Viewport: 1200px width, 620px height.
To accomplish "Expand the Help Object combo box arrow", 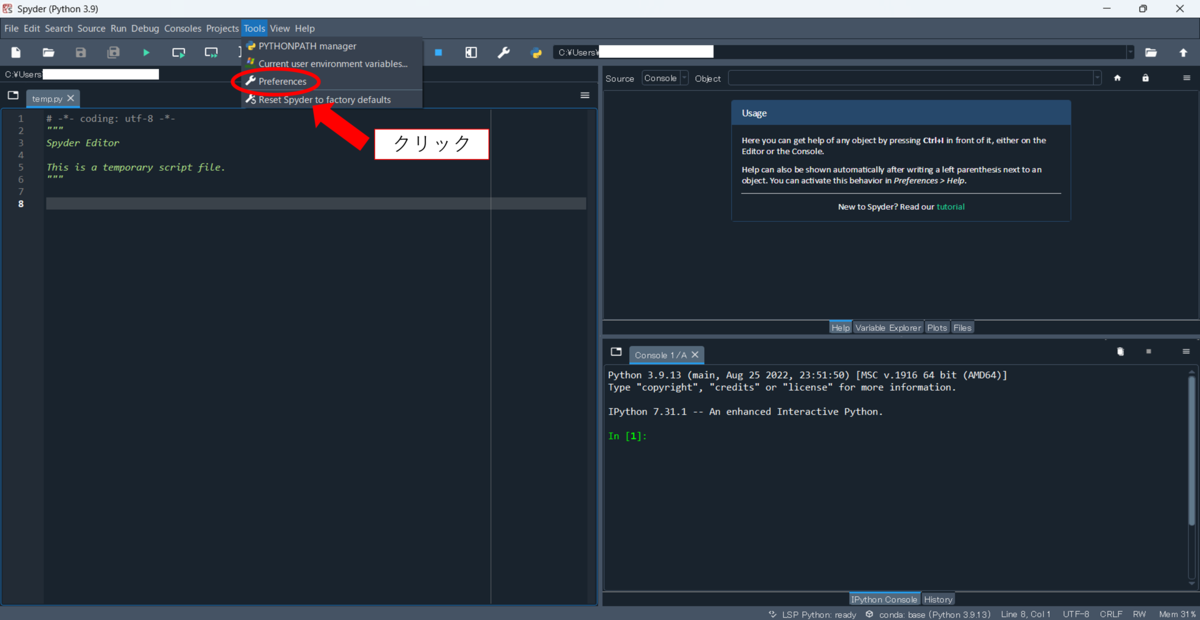I will 1097,78.
